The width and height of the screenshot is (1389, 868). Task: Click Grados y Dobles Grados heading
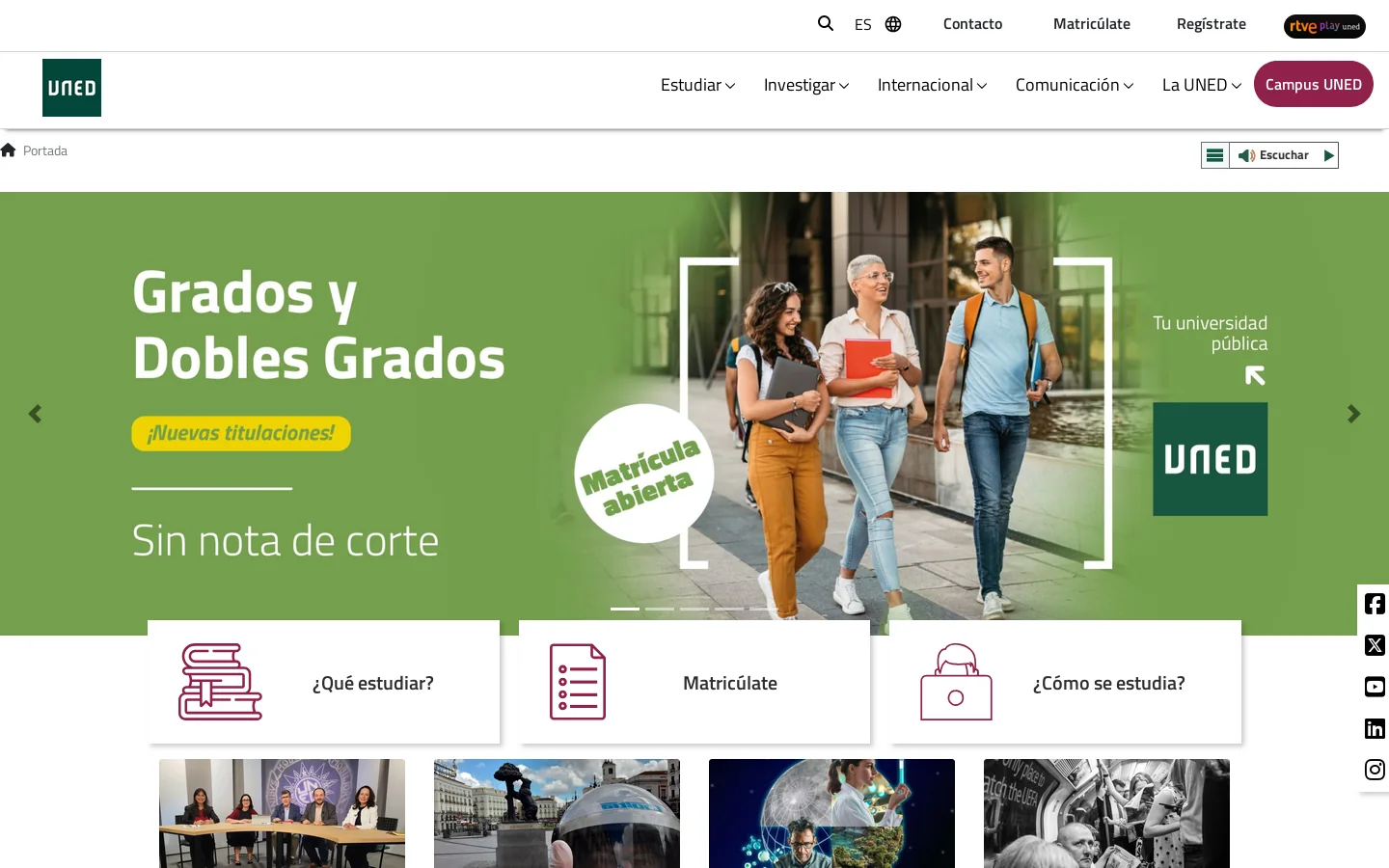click(318, 326)
